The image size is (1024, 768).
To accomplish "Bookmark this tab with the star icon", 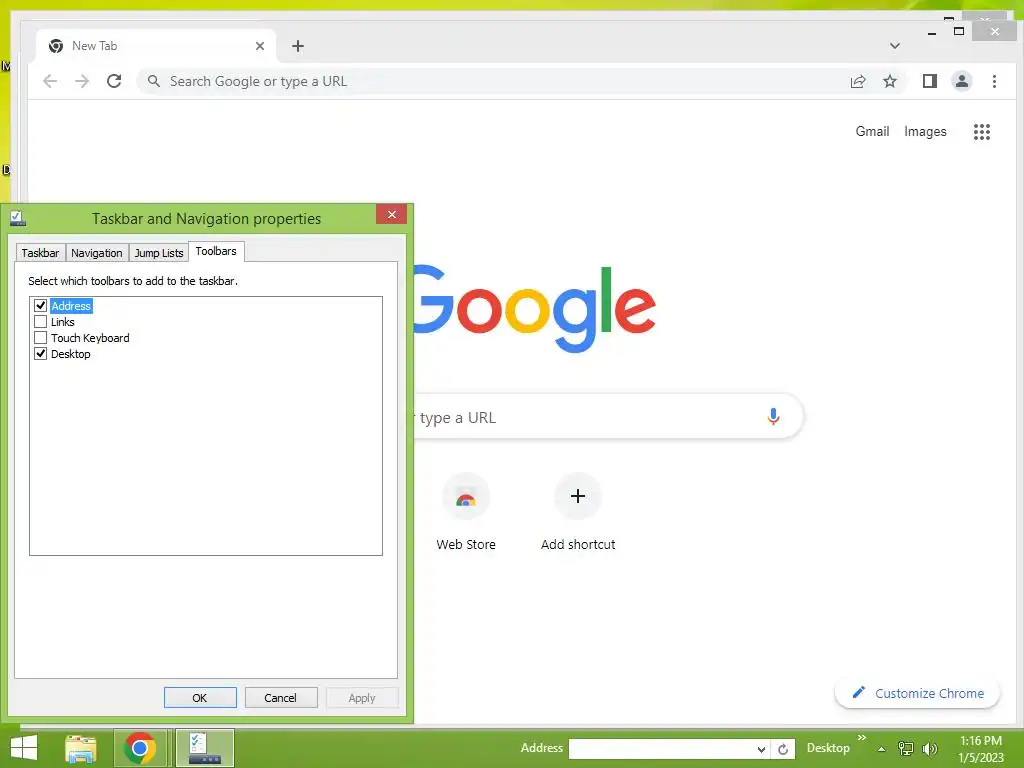I will (889, 81).
